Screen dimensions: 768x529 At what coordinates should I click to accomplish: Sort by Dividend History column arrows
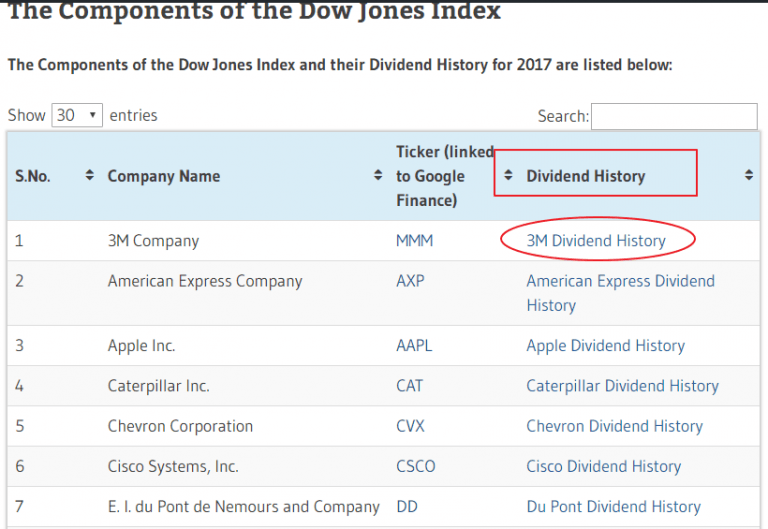[748, 175]
